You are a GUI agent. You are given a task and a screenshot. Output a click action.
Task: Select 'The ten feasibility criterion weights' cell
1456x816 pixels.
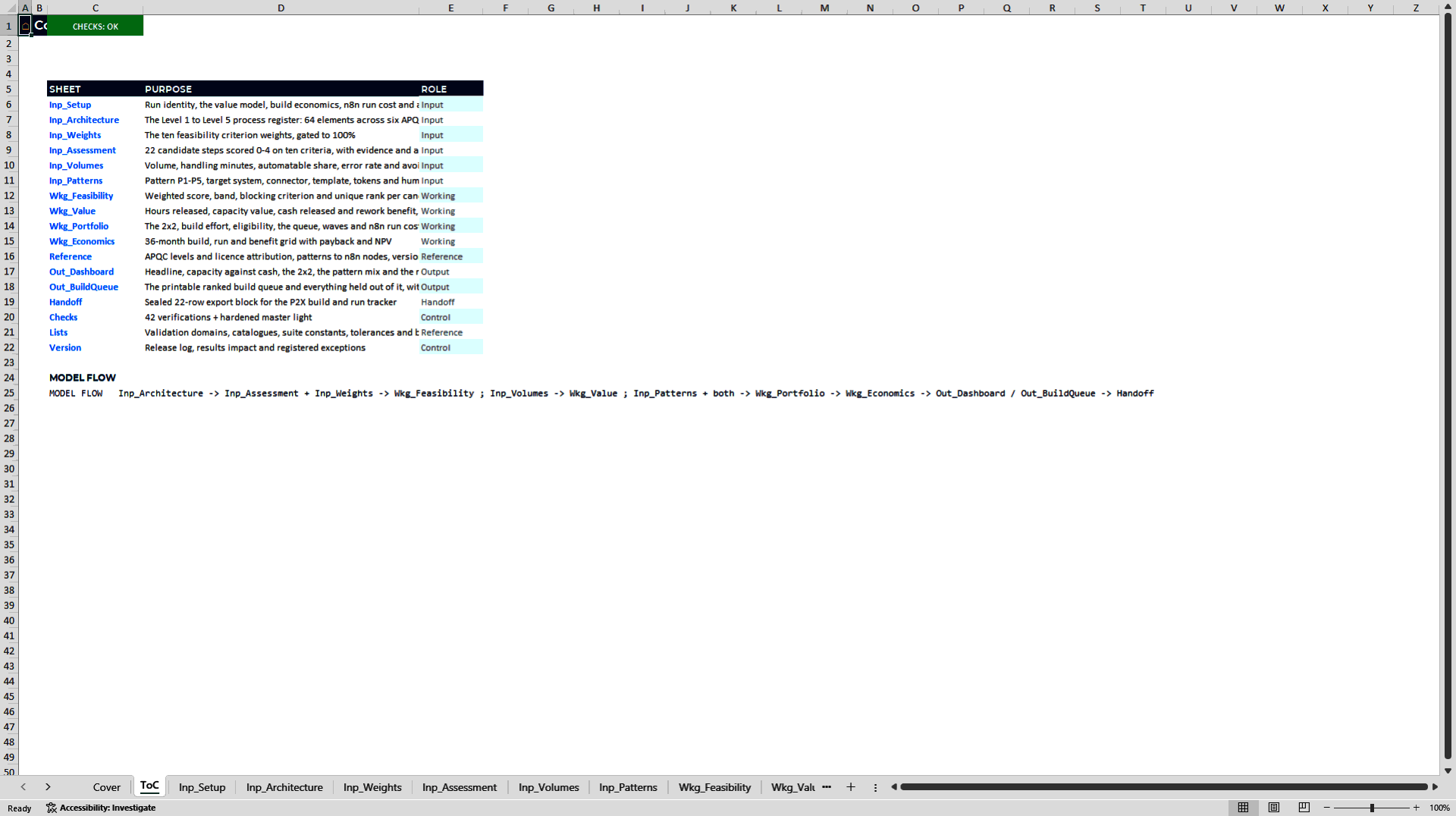pyautogui.click(x=281, y=135)
